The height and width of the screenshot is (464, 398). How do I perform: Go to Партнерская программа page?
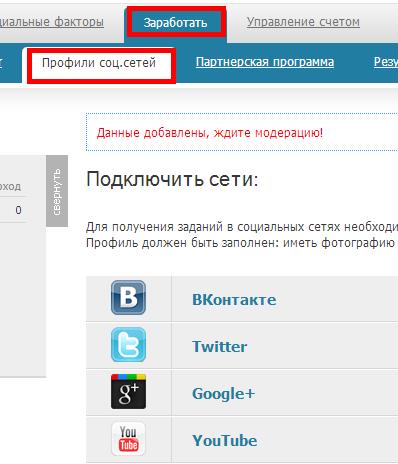pos(265,62)
